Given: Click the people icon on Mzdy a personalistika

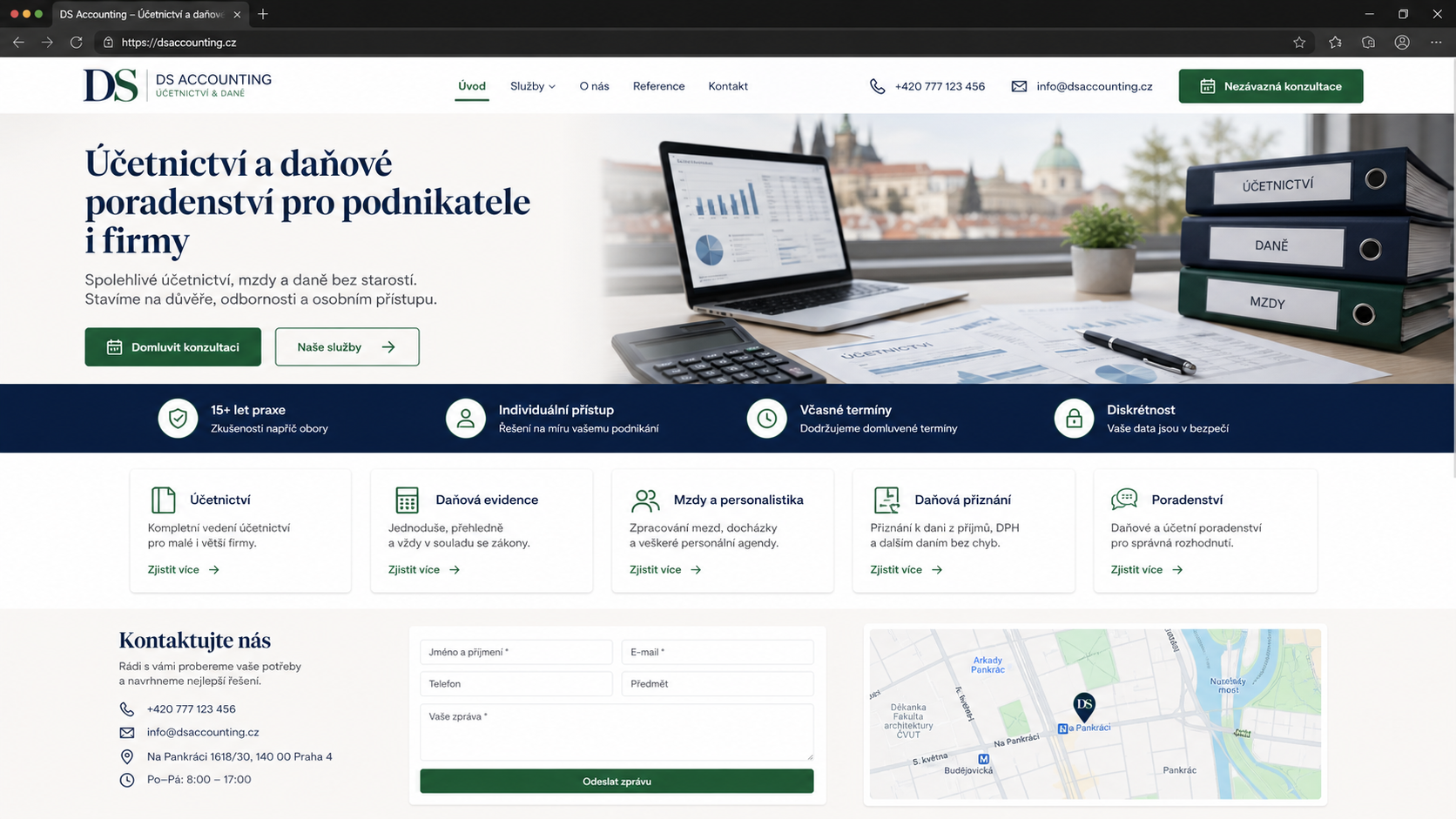Looking at the screenshot, I should 645,500.
